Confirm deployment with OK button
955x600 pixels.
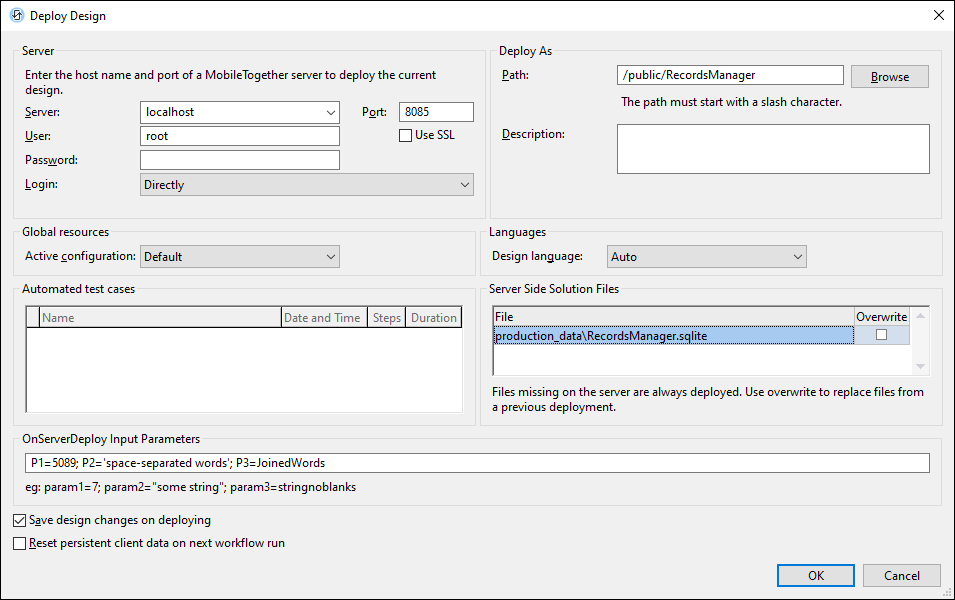pyautogui.click(x=816, y=575)
